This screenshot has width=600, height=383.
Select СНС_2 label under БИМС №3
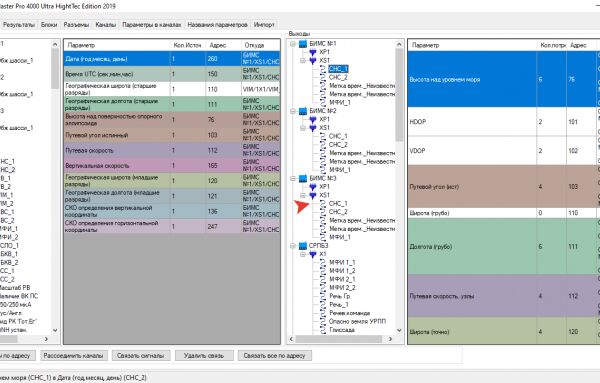338,212
